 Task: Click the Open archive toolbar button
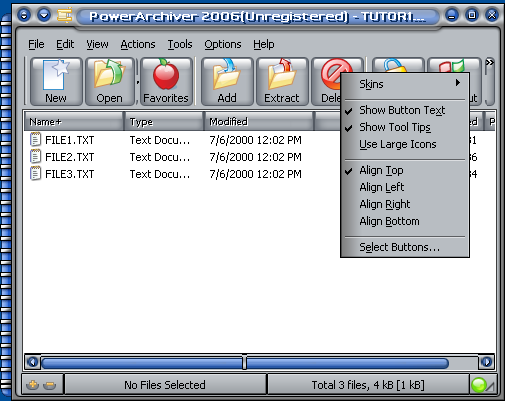110,81
